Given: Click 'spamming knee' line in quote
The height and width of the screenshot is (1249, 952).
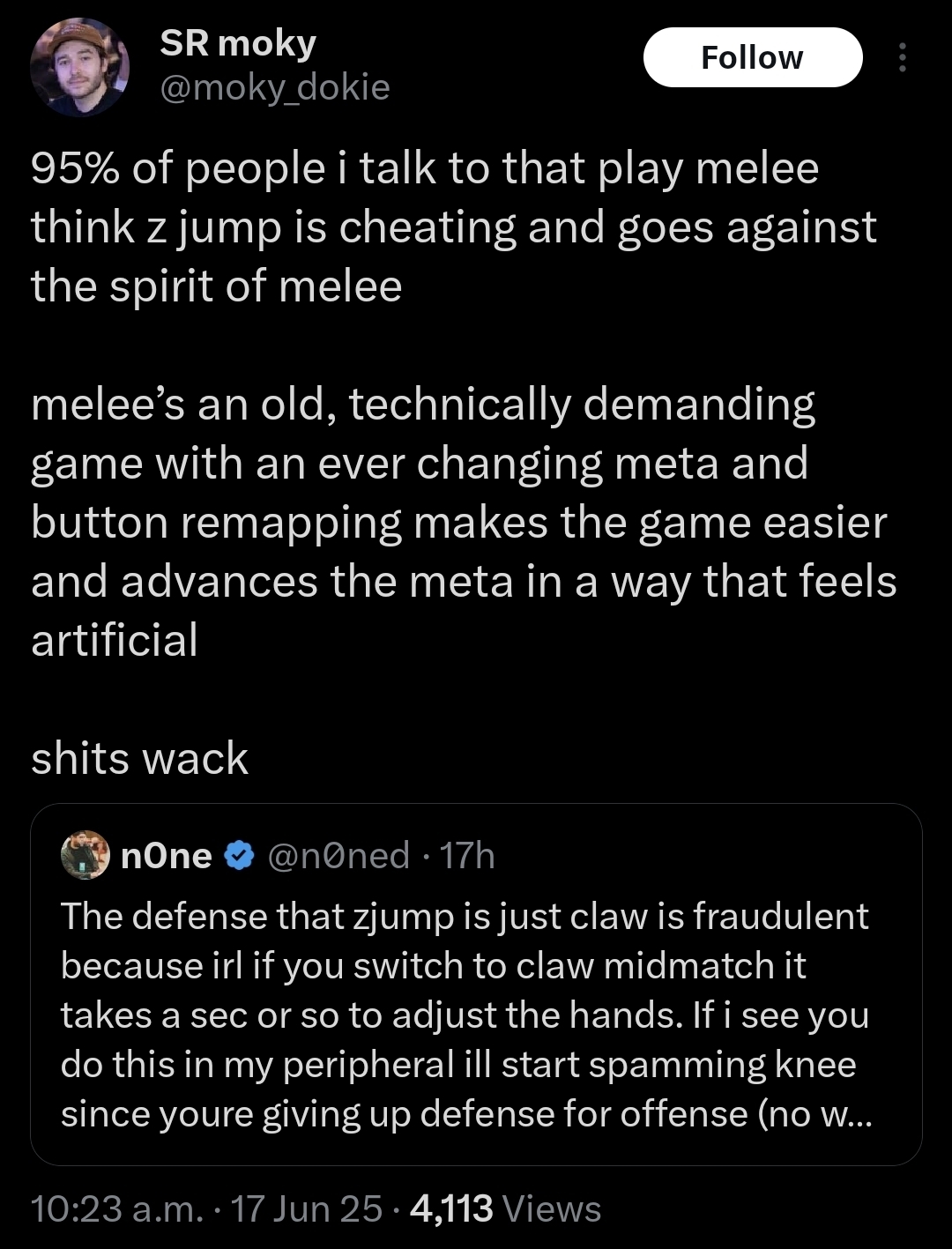Looking at the screenshot, I should click(x=458, y=1065).
